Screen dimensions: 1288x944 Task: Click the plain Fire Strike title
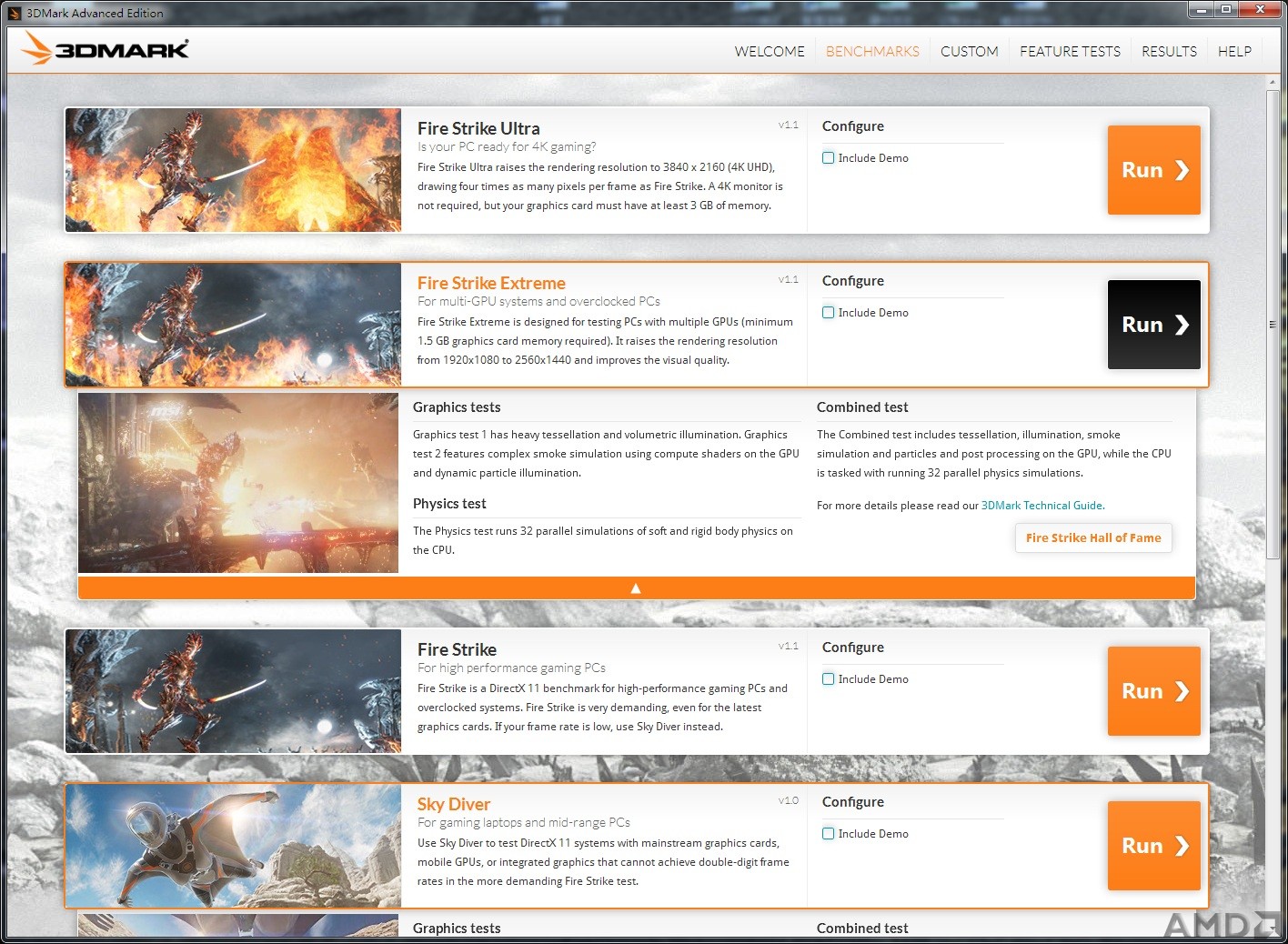pos(457,649)
